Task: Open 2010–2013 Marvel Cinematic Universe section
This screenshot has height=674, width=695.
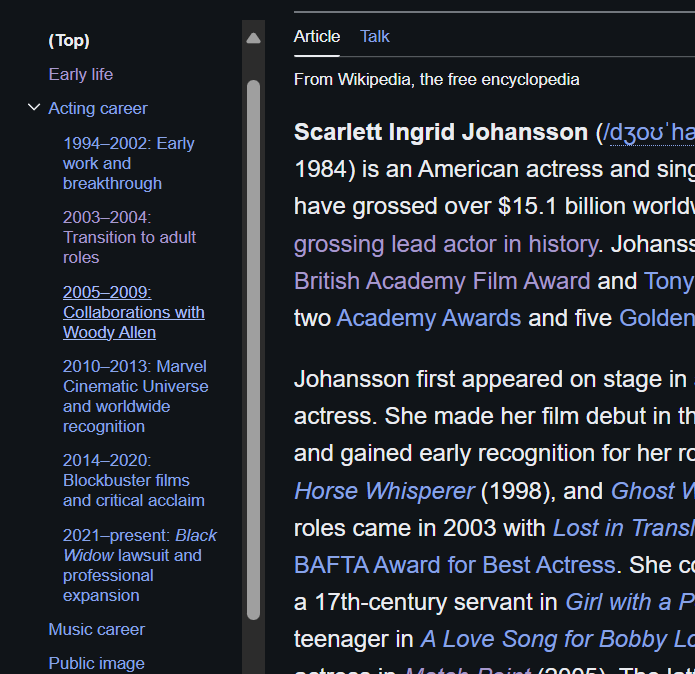Action: tap(135, 396)
